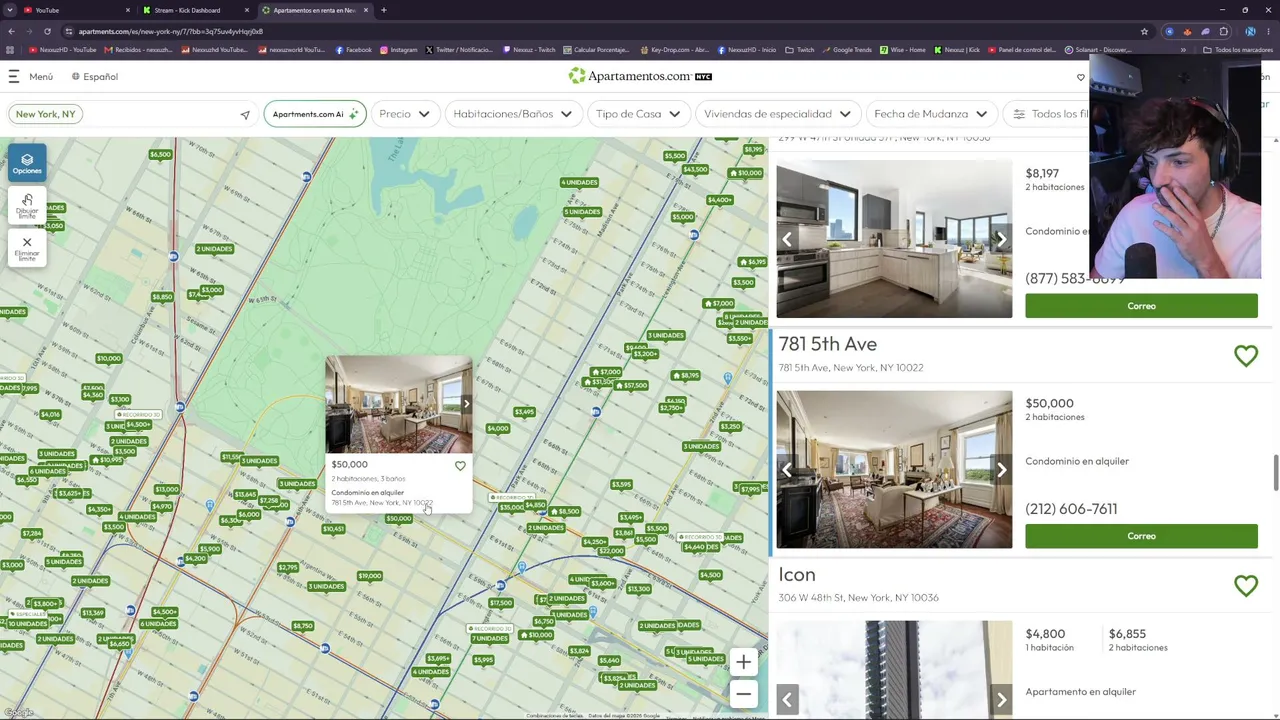This screenshot has height=720, width=1280.
Task: Call the (212) 606-7611 phone link
Action: click(1071, 509)
